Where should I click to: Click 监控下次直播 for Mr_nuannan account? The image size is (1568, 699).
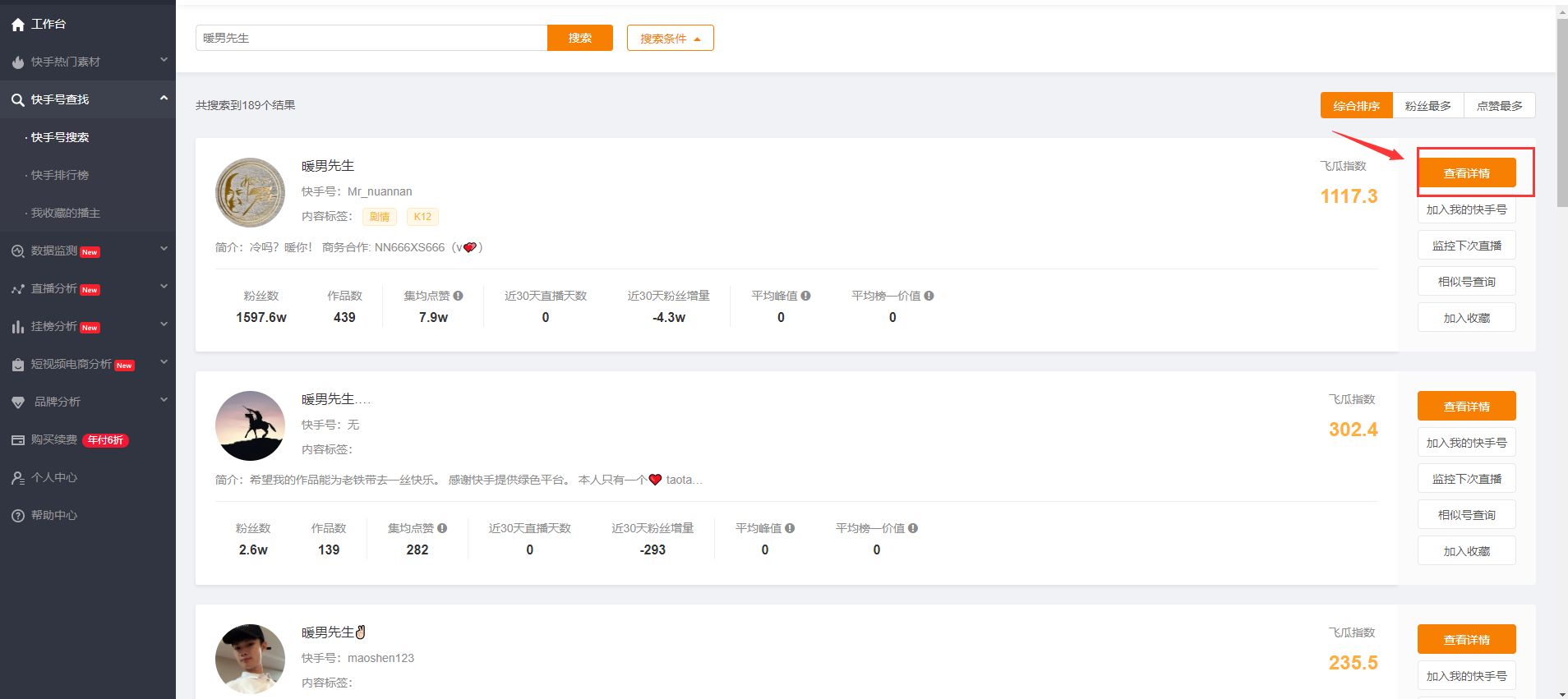(1467, 246)
